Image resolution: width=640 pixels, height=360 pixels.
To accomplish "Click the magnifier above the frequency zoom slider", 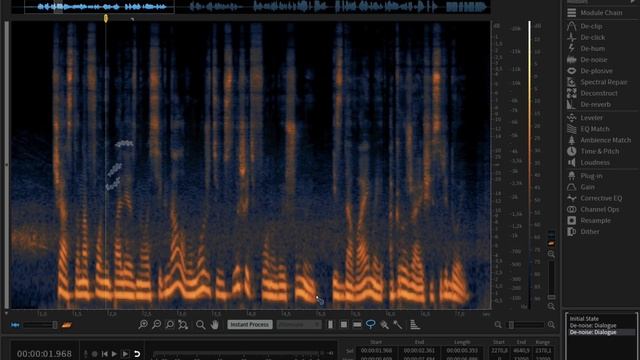I will point(551,254).
